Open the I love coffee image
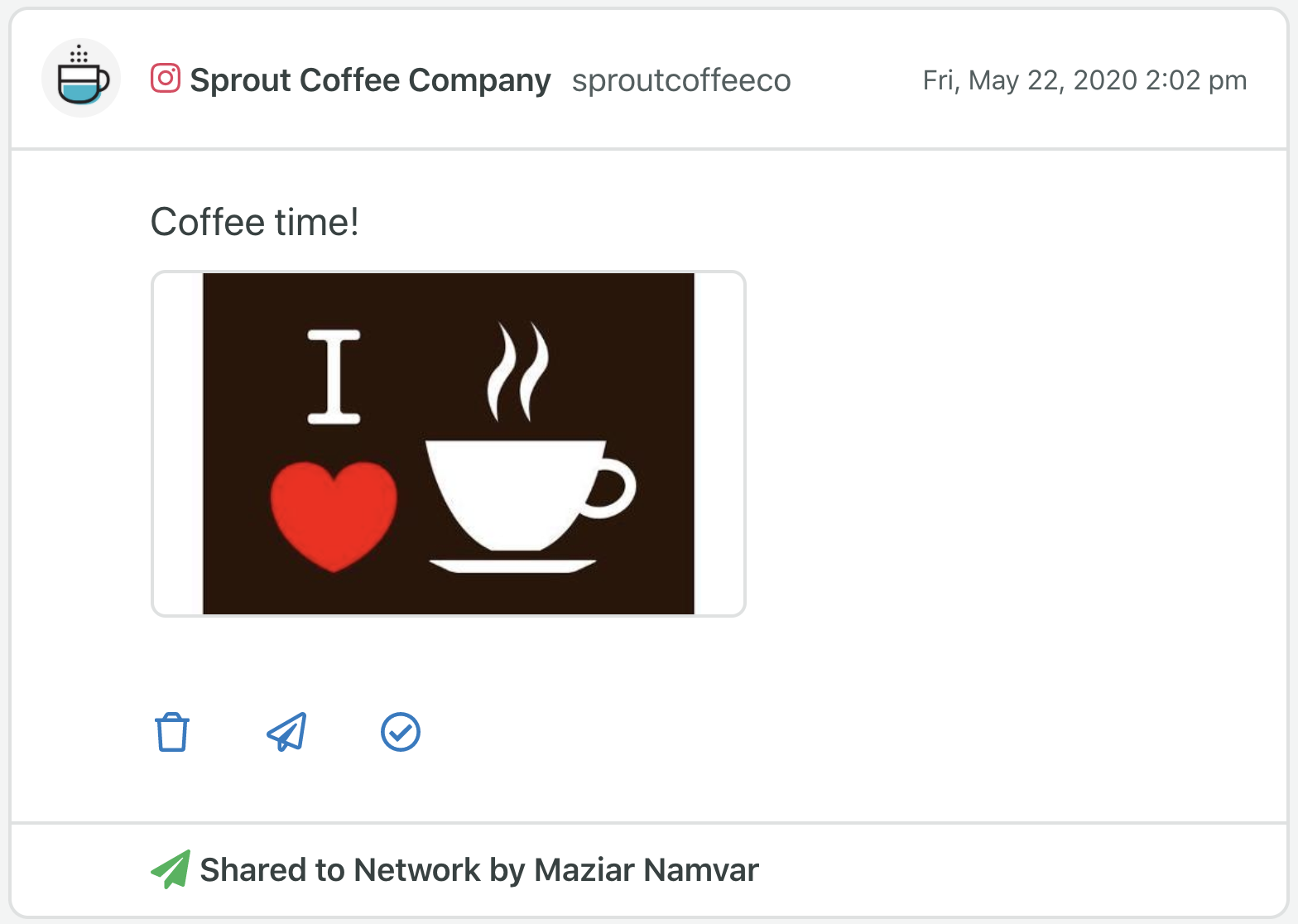This screenshot has height=924, width=1298. coord(449,444)
